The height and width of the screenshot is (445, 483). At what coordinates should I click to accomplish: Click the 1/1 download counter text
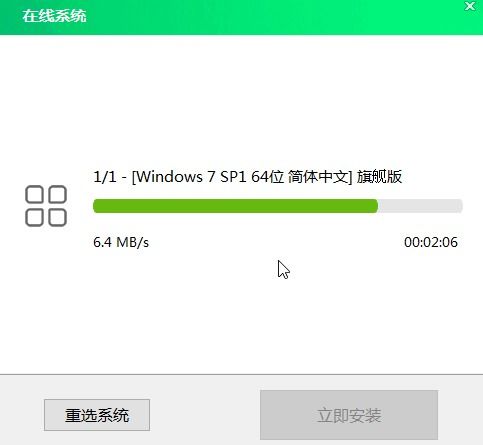(105, 177)
